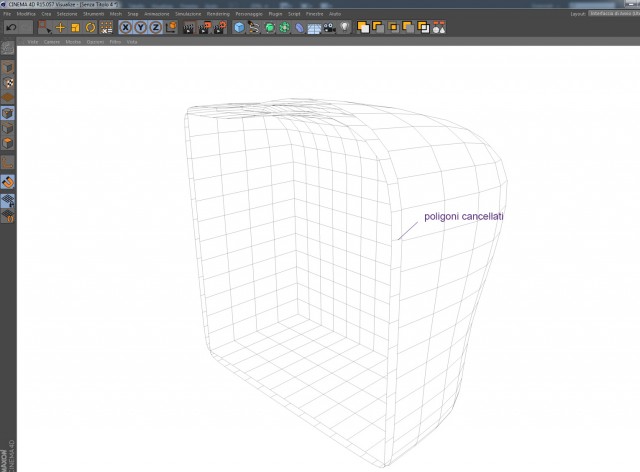Toggle the X axis lock

(x=125, y=27)
